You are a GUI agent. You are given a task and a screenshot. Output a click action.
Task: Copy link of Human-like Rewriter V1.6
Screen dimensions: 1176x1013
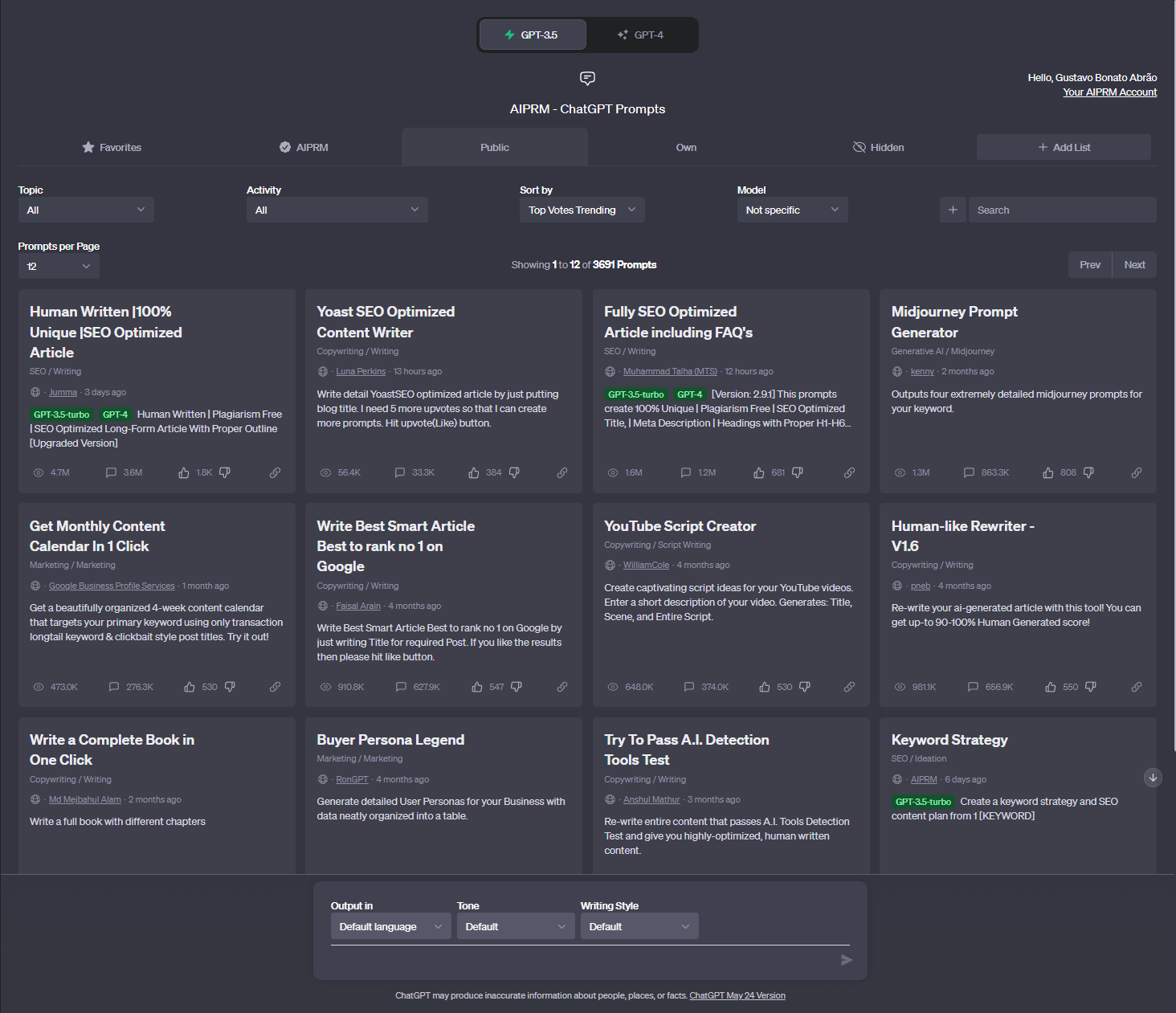[1137, 687]
